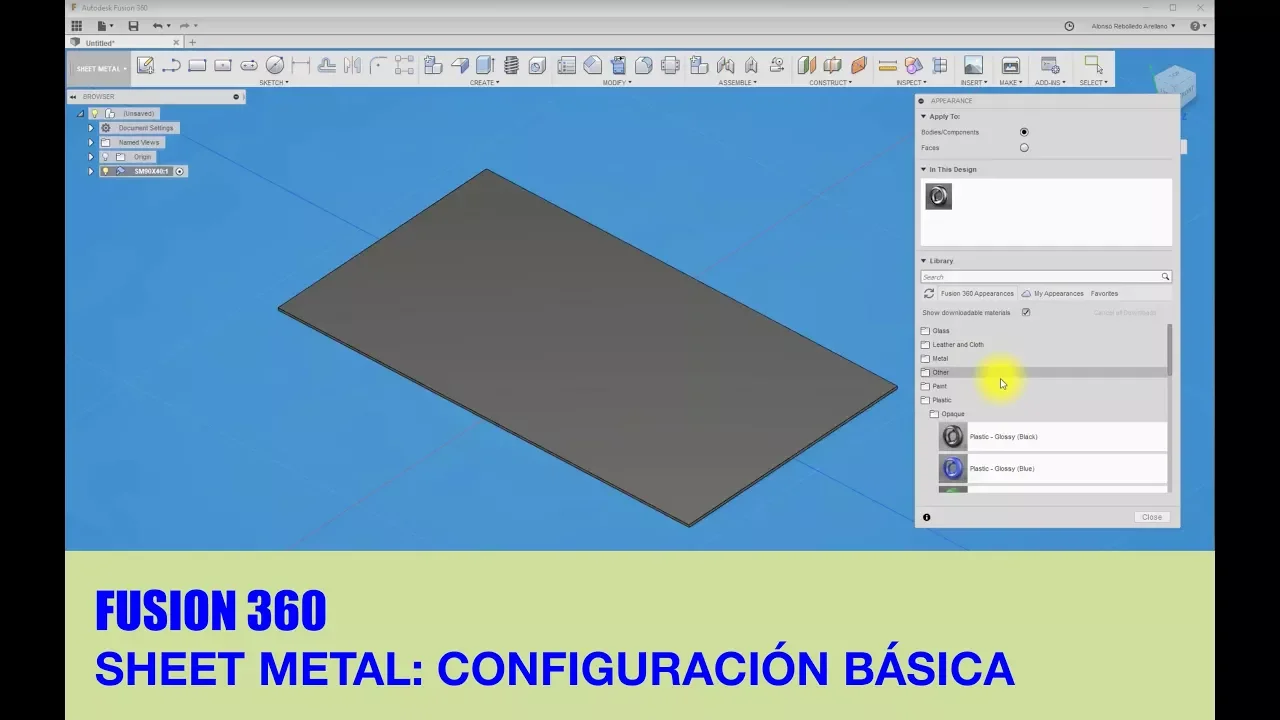
Task: Toggle visibility bulb of Origin folder
Action: click(x=105, y=157)
